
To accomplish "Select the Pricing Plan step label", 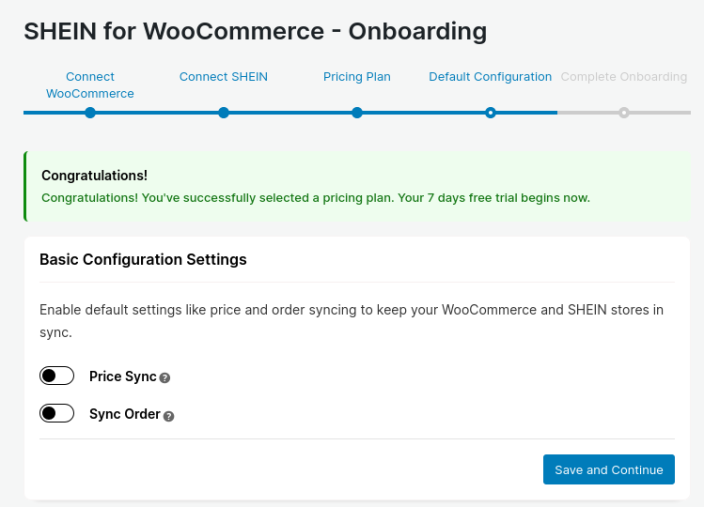I will click(x=357, y=77).
